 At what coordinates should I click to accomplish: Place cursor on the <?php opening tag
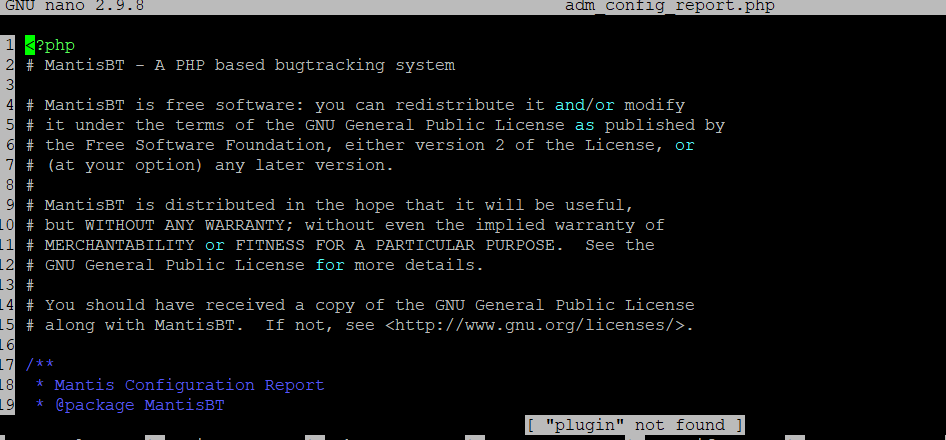[50, 45]
